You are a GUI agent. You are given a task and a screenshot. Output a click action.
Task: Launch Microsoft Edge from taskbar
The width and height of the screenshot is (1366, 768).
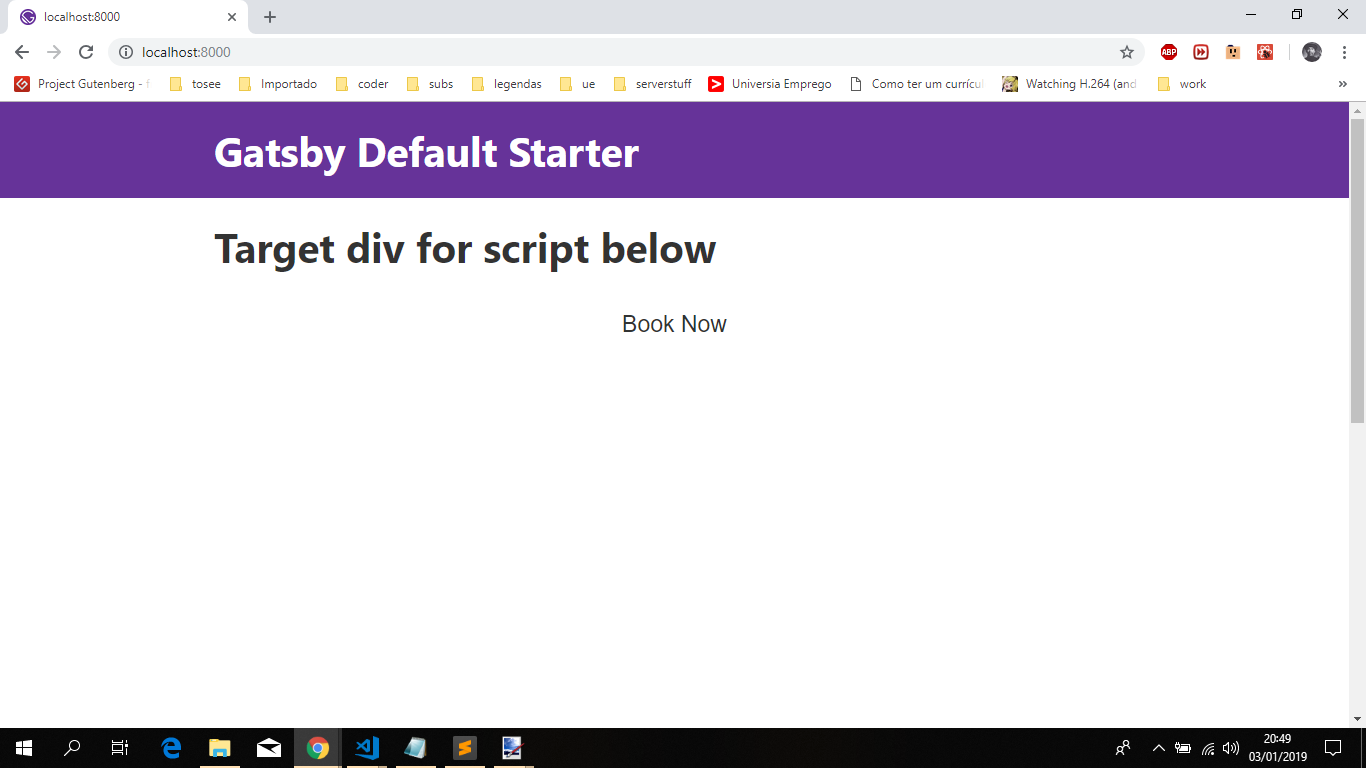(171, 748)
